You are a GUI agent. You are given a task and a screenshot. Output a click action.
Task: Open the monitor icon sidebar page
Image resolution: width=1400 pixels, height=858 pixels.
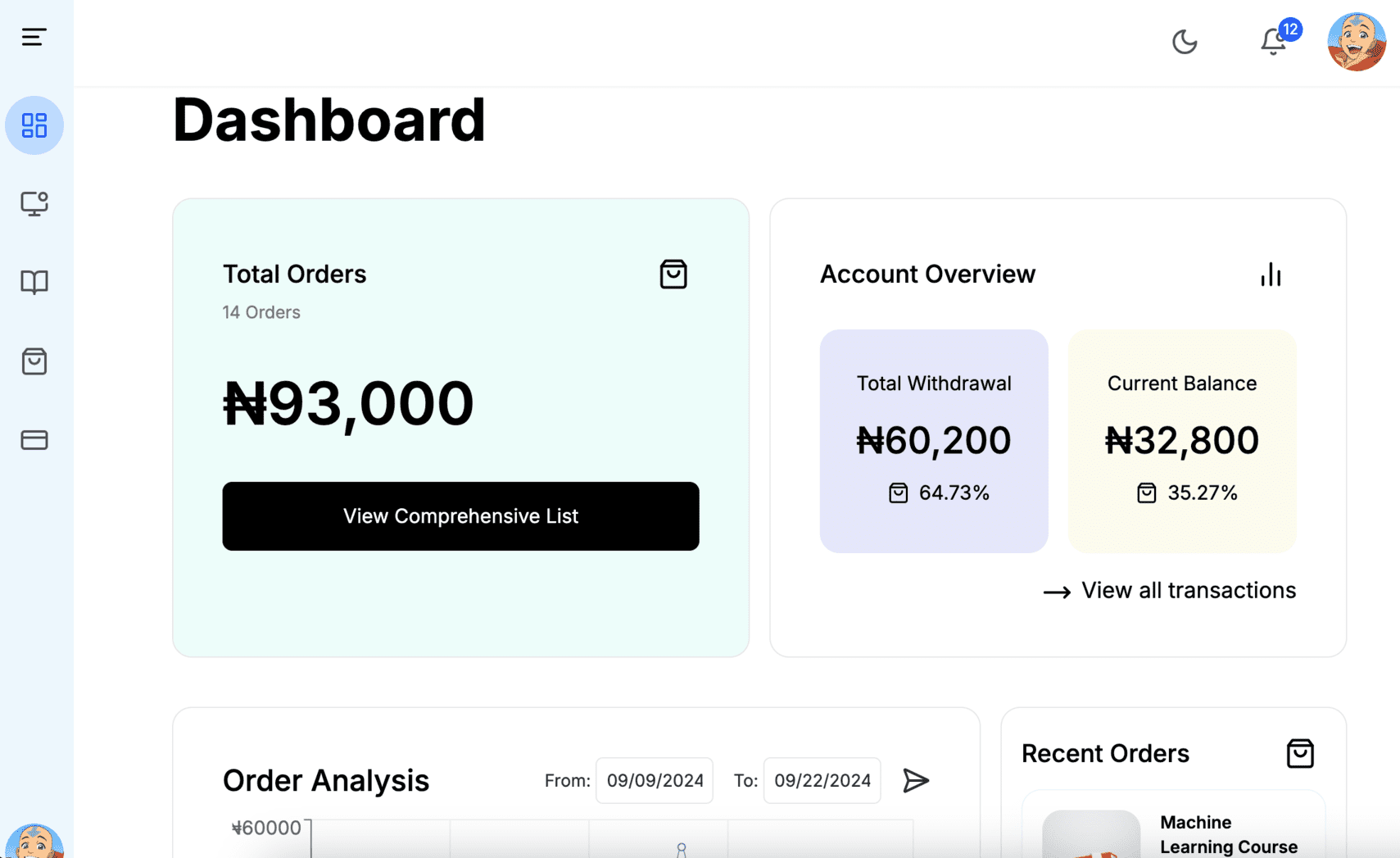(34, 203)
